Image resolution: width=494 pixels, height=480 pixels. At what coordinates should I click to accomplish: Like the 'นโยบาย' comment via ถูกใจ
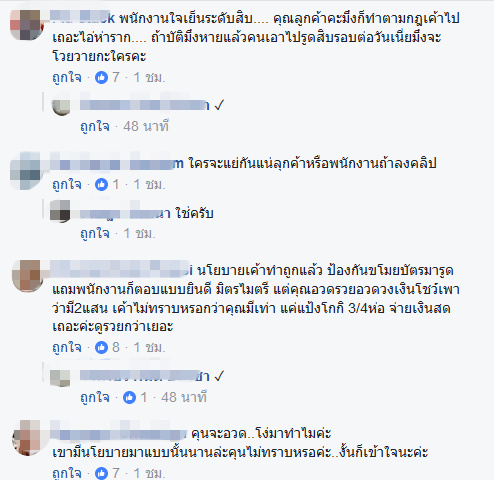point(67,348)
